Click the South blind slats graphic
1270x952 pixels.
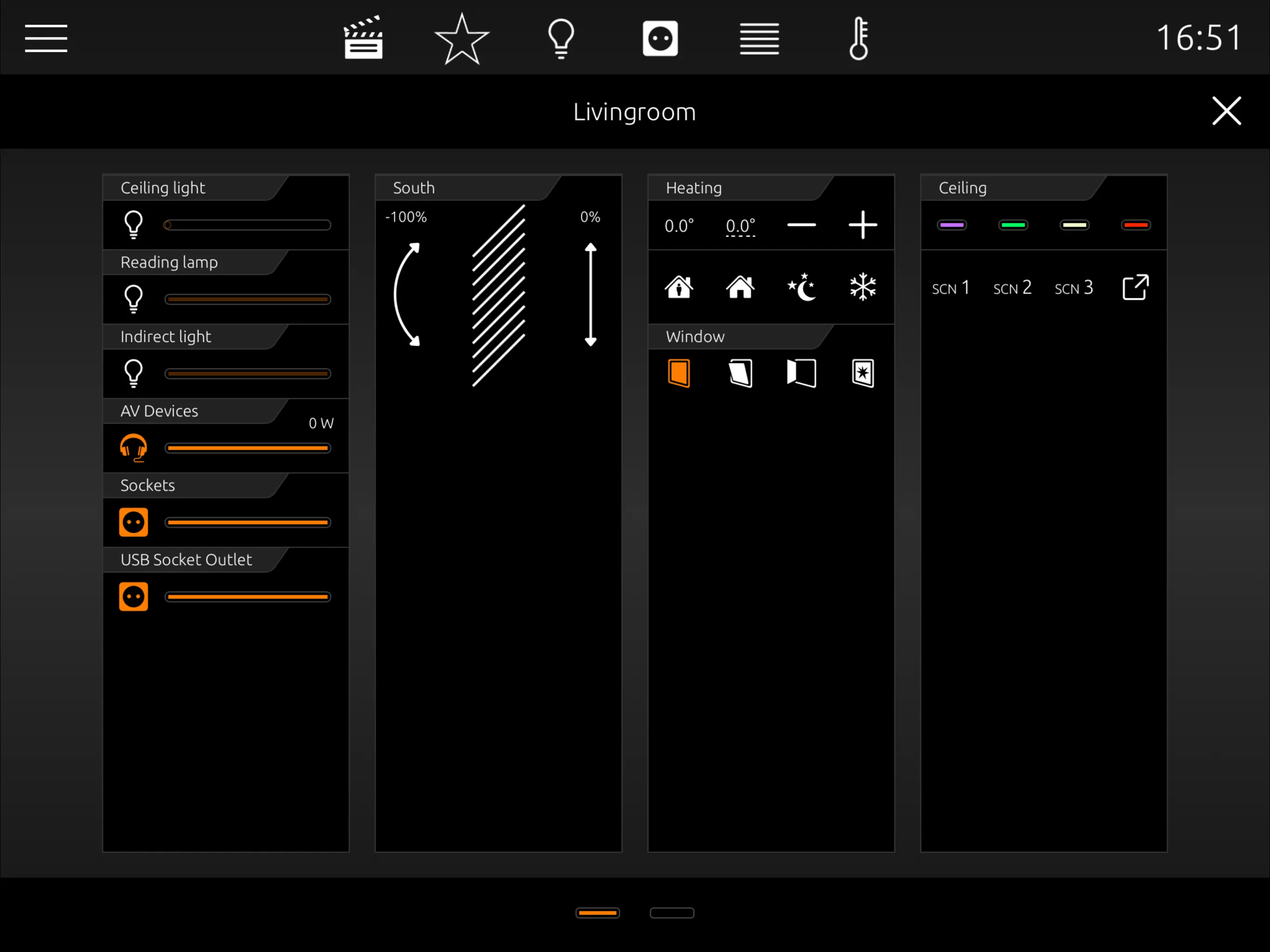coord(498,295)
